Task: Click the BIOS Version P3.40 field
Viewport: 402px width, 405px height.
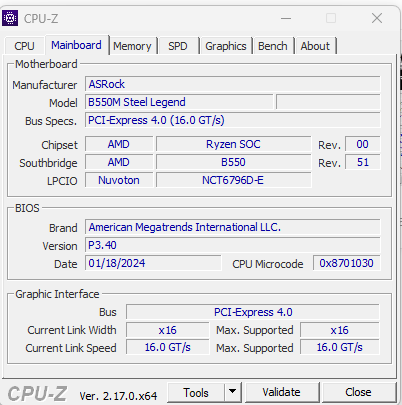Action: click(x=232, y=245)
